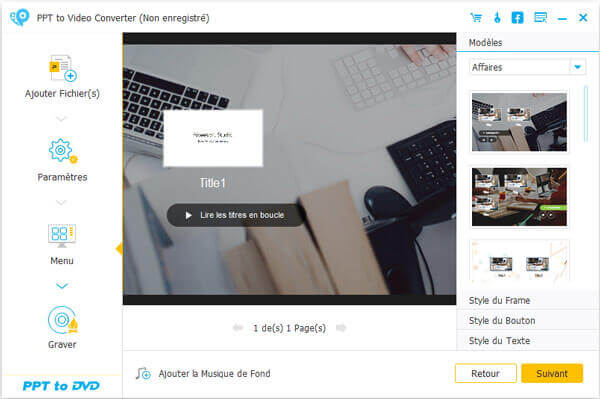Click the Retour button

(486, 373)
